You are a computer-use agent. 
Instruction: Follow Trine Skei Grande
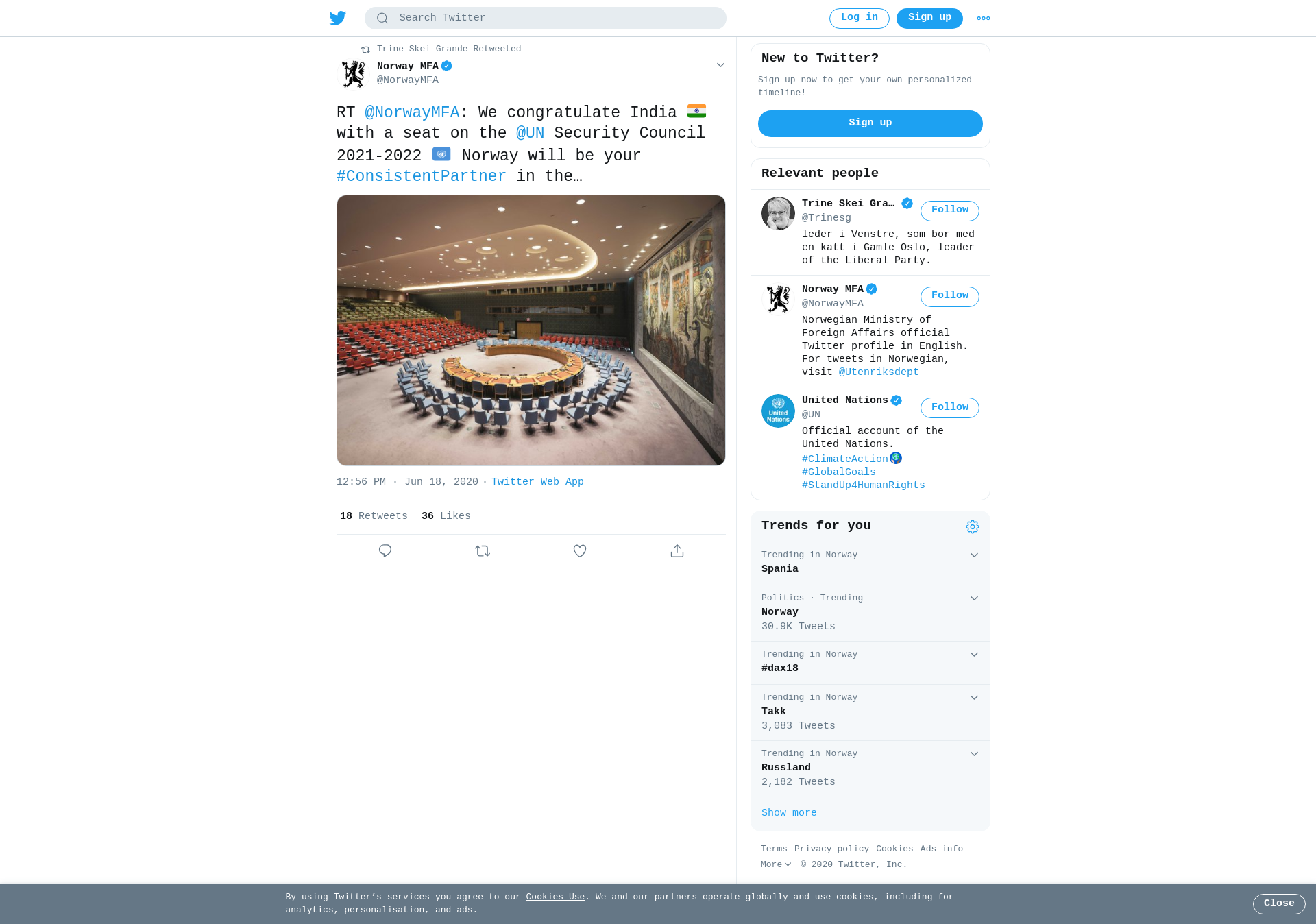pos(949,210)
